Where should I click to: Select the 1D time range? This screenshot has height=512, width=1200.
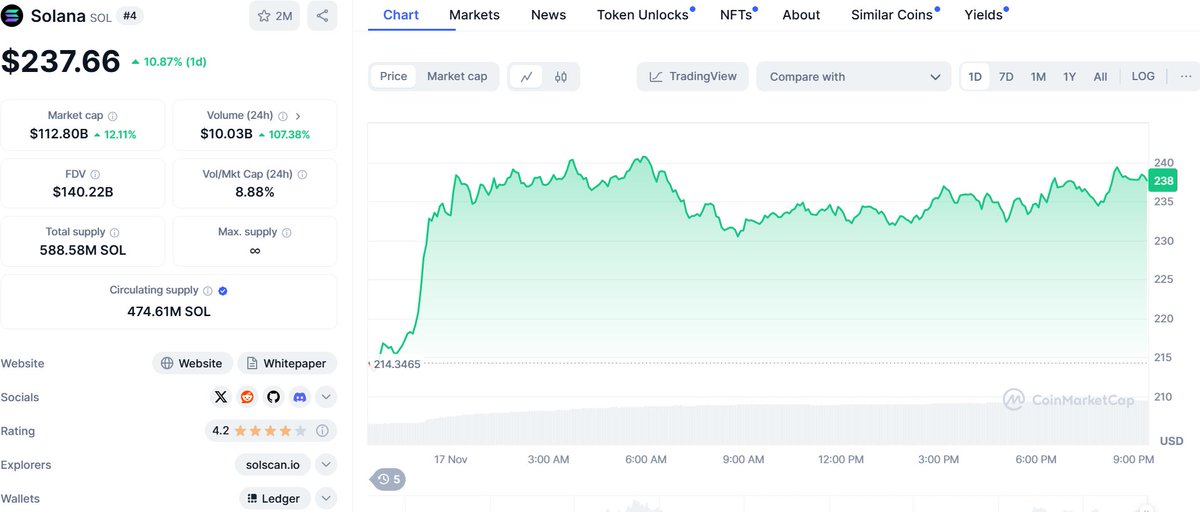click(x=975, y=76)
